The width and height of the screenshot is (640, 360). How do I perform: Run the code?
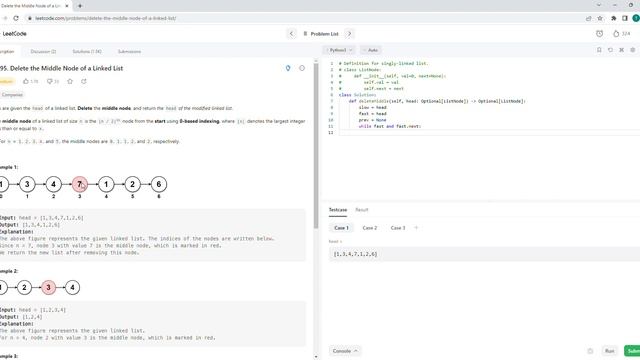tap(609, 351)
